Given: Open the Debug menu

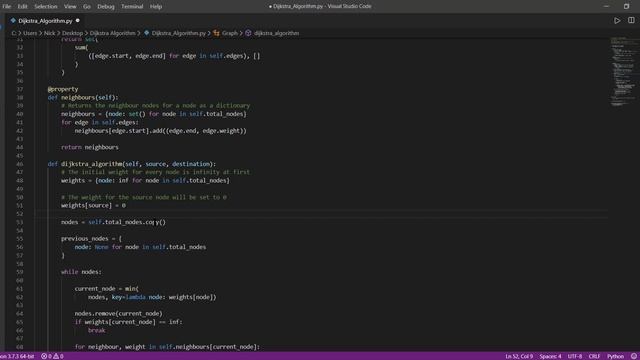Looking at the screenshot, I should 106,7.
